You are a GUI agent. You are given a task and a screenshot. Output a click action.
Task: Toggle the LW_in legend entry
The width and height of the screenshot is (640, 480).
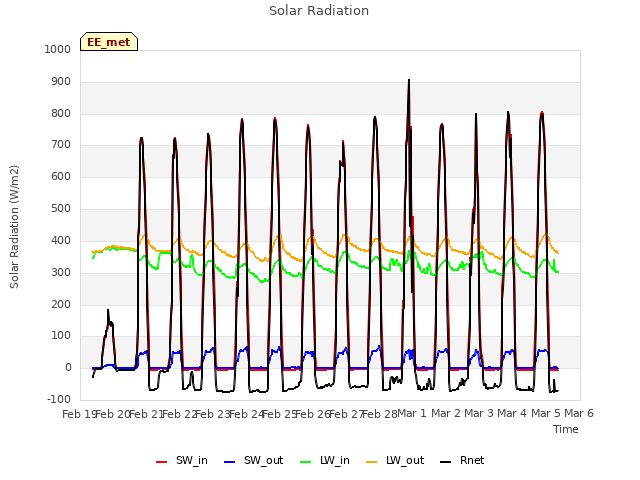[325, 460]
